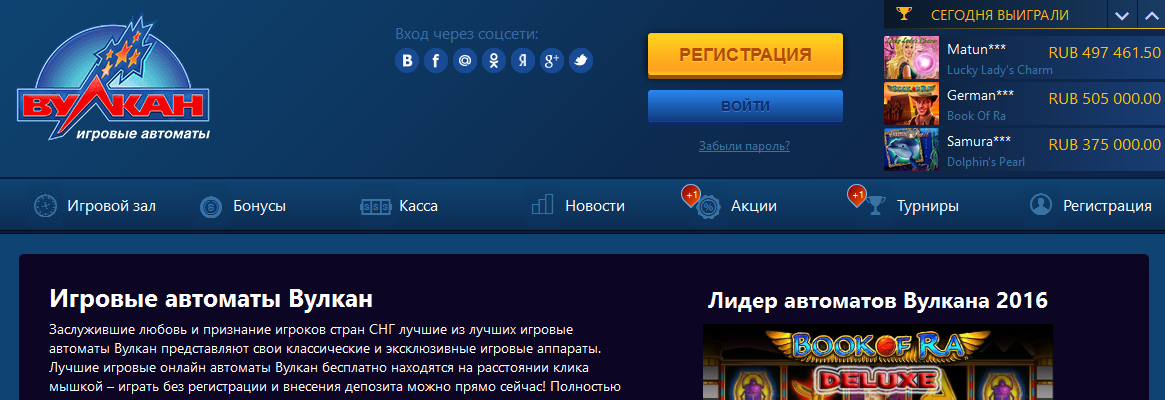
Task: Click amount RUB 505 000.00
Action: coord(1104,98)
